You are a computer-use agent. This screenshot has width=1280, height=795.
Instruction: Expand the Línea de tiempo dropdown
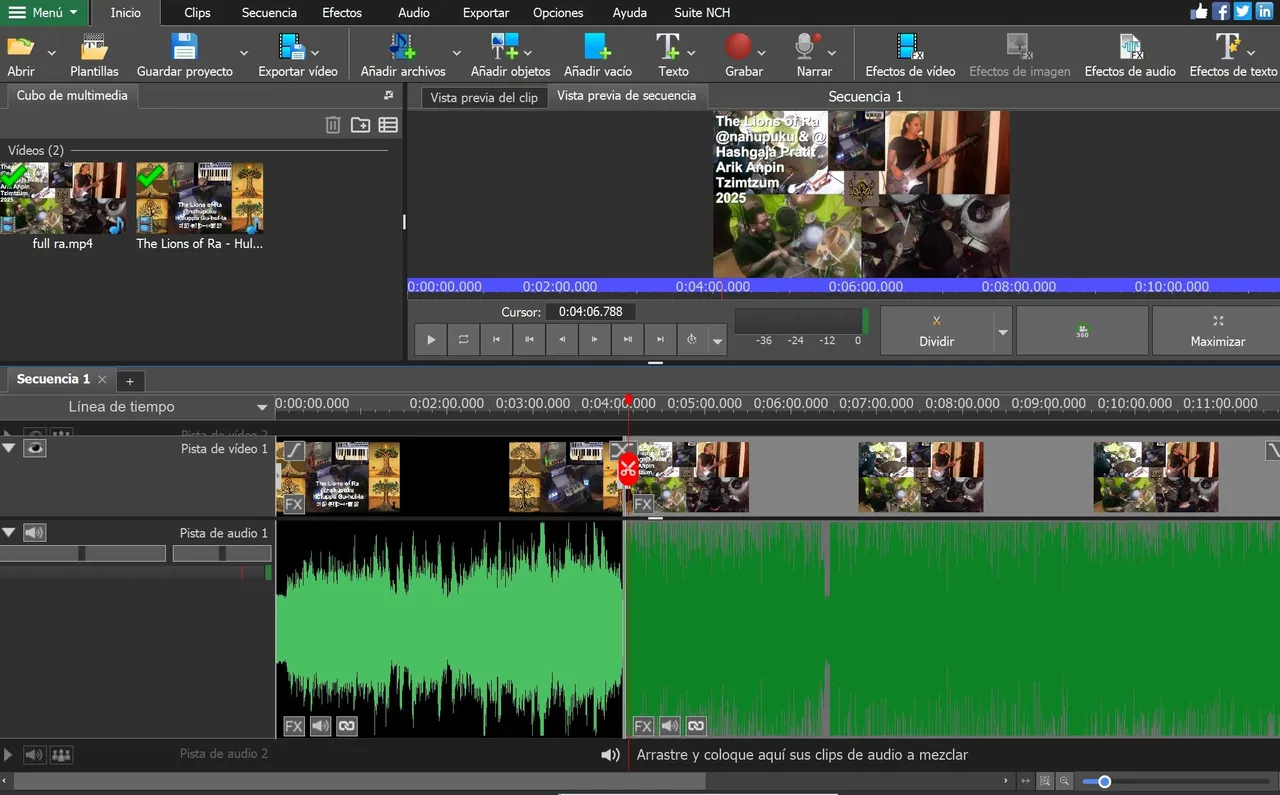[262, 407]
